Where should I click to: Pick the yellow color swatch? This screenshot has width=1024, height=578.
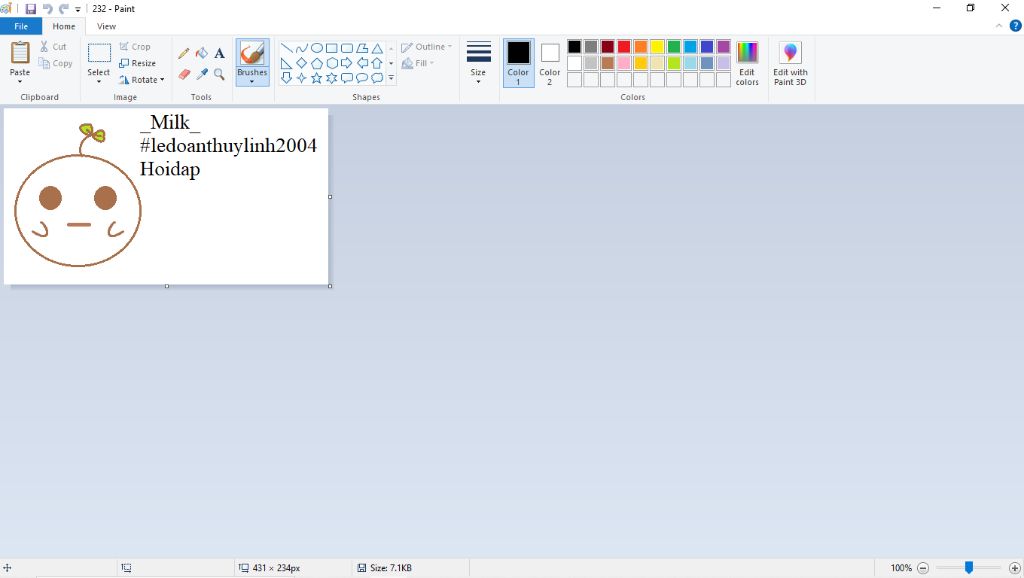(658, 46)
